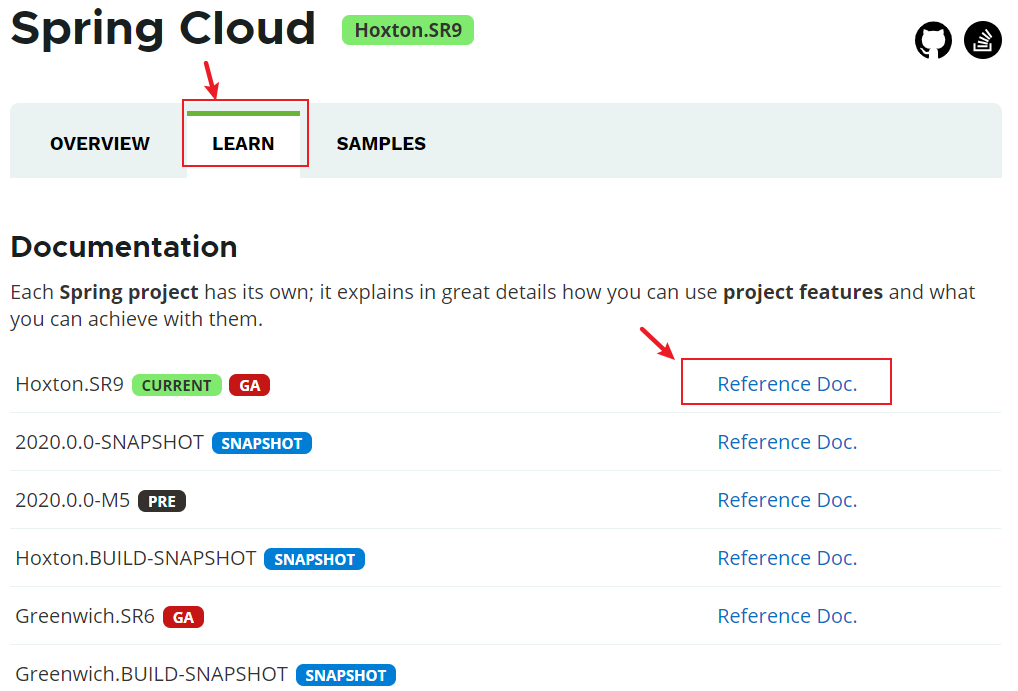The height and width of the screenshot is (691, 1018).
Task: Open the Stack Overflow icon link
Action: 982,40
